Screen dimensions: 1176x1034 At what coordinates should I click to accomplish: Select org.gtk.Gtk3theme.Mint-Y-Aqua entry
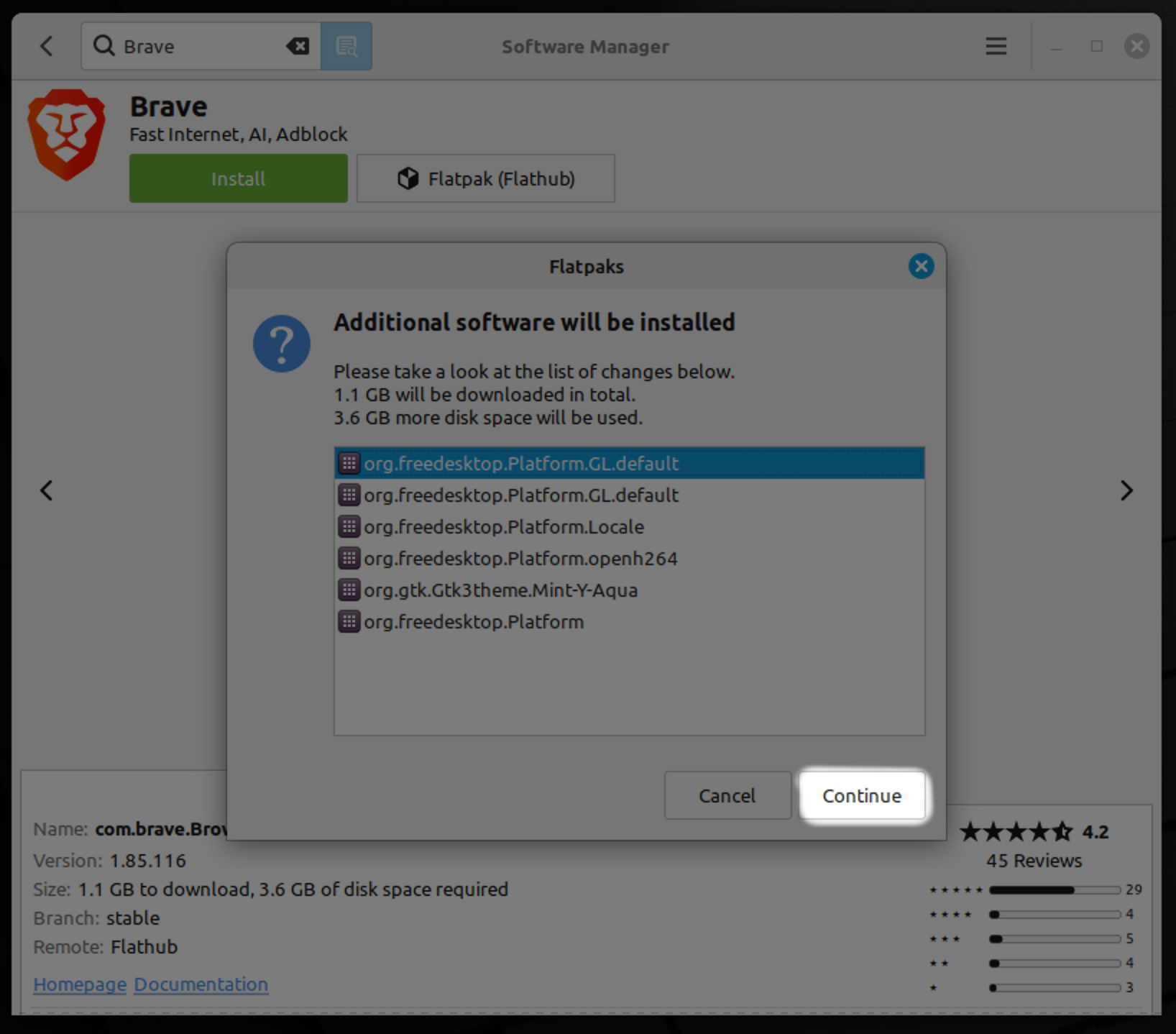point(629,590)
